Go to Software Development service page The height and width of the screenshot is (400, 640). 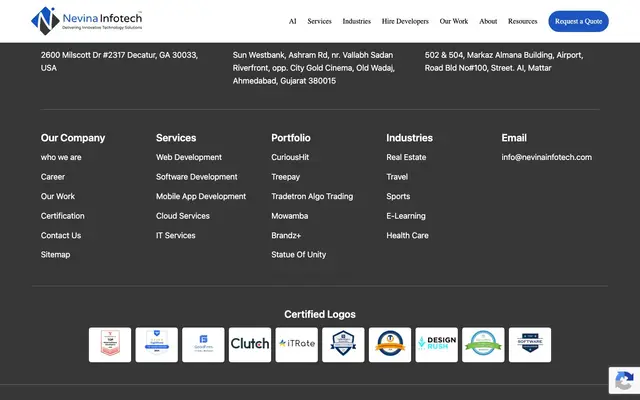coord(197,177)
